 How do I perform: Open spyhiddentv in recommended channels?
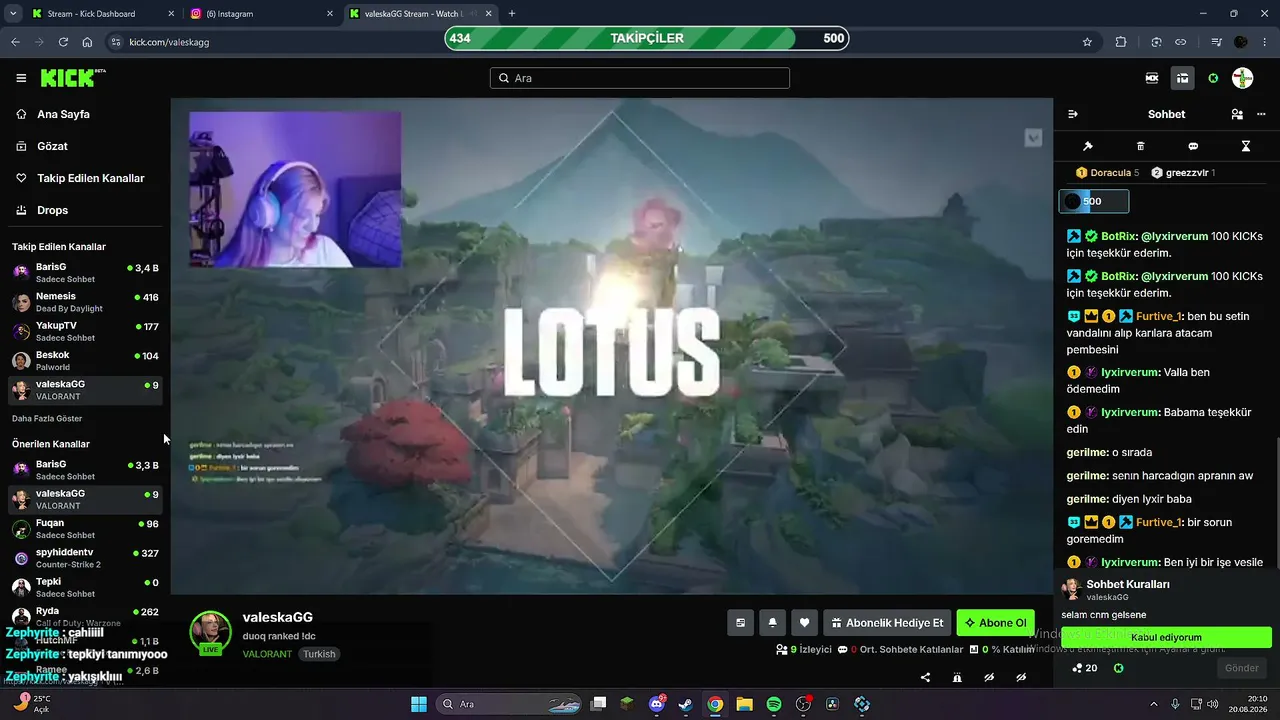point(84,558)
